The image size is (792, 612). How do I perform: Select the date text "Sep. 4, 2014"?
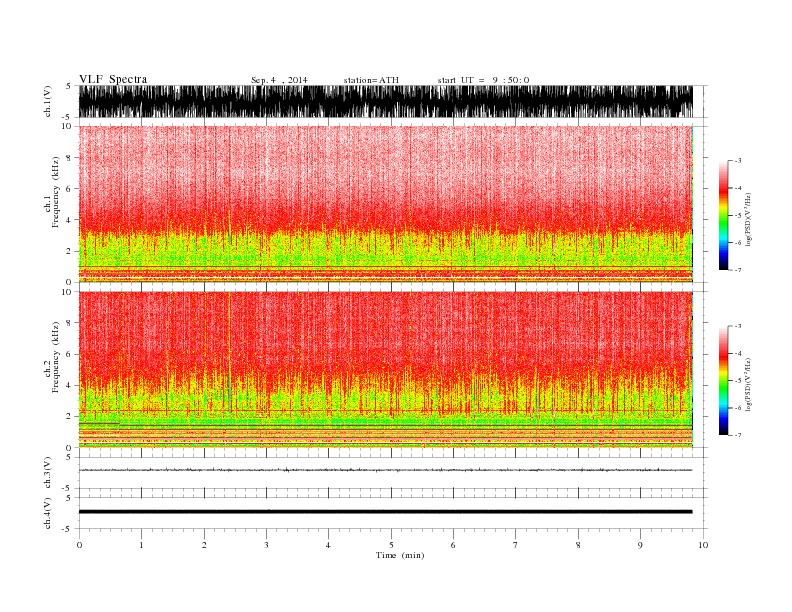[279, 80]
